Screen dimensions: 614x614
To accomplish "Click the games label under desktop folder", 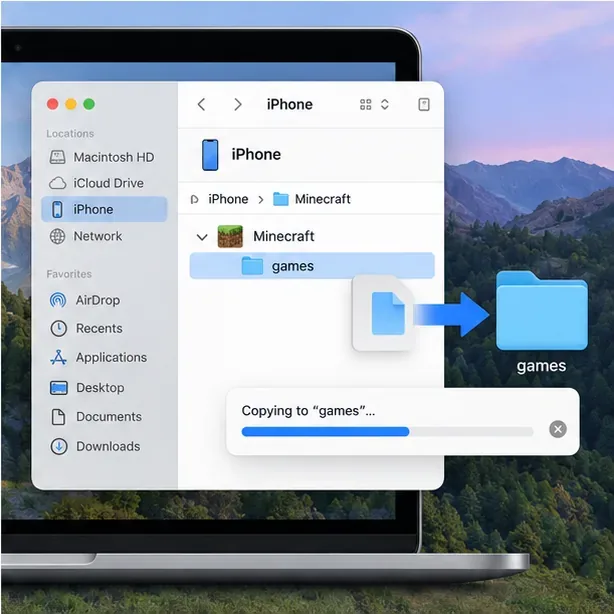I will (541, 366).
